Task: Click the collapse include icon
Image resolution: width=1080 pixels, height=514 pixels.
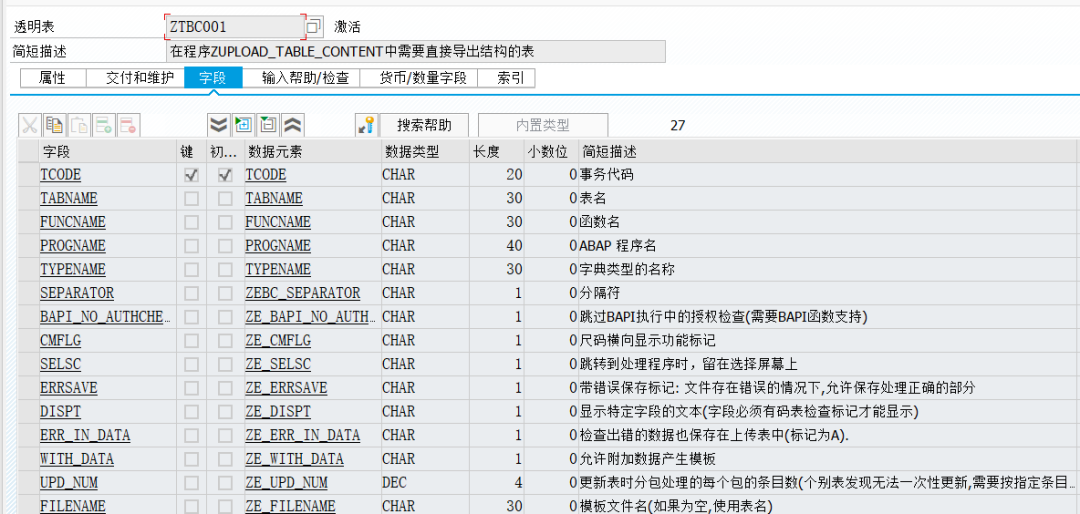Action: pyautogui.click(x=269, y=125)
